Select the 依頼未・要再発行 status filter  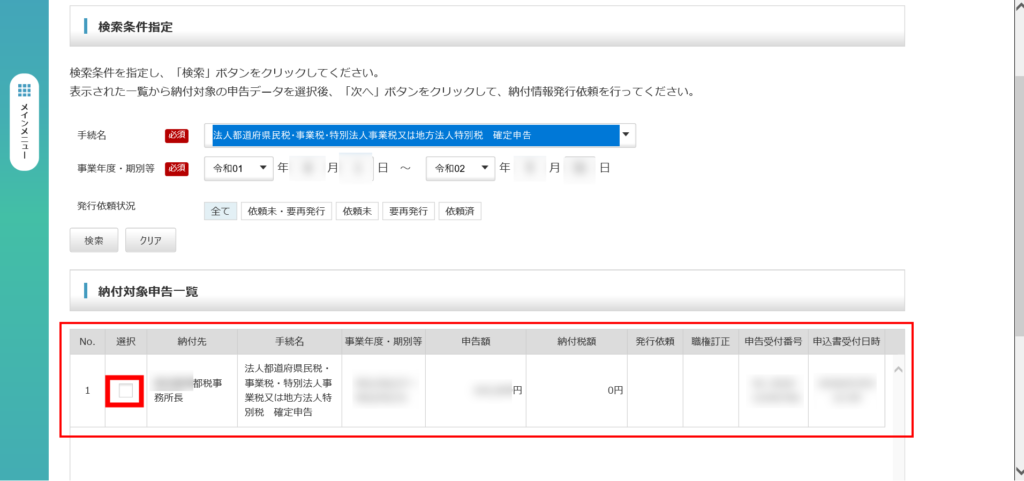[x=285, y=211]
